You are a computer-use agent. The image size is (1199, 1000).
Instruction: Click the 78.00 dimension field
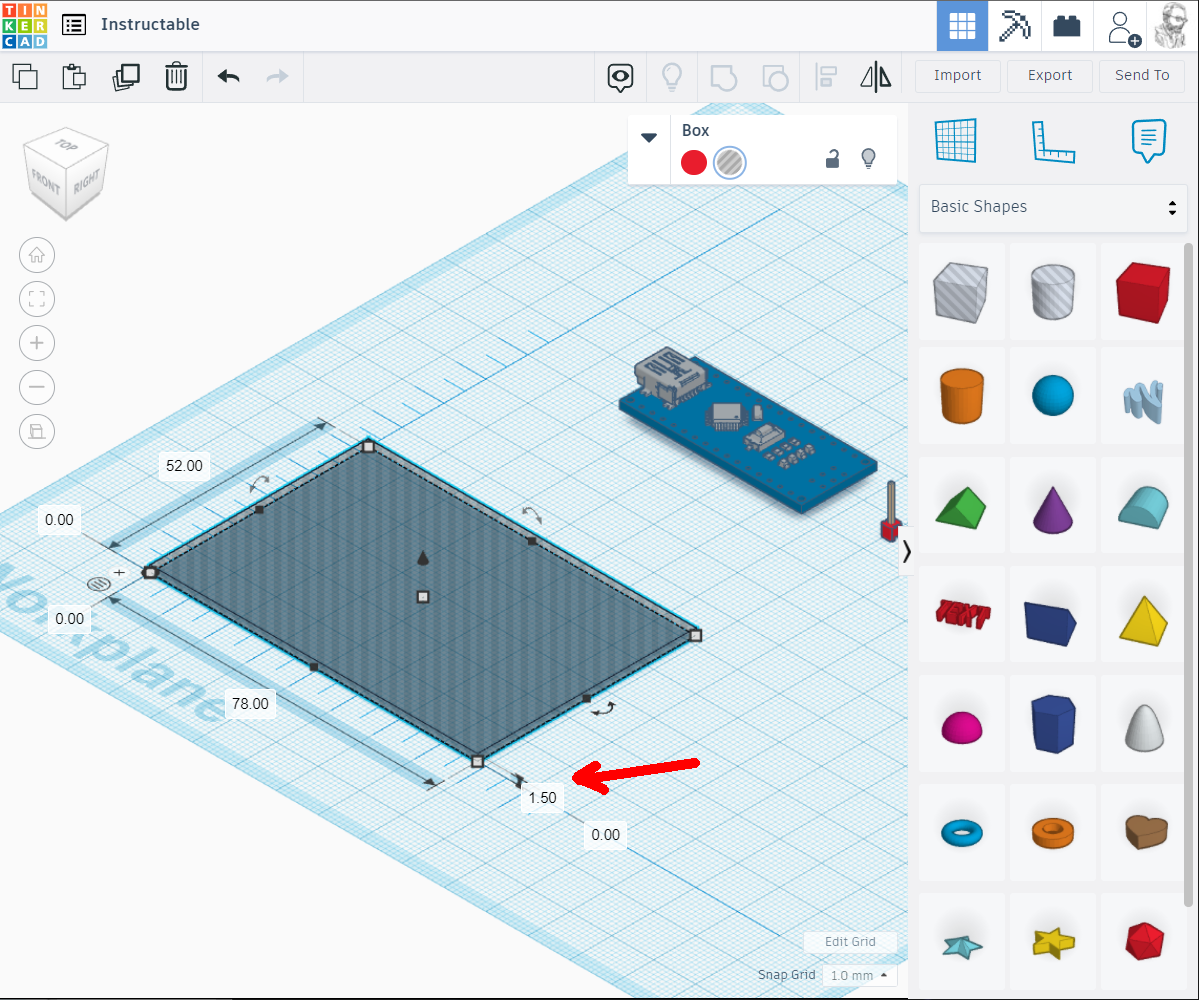pos(250,703)
